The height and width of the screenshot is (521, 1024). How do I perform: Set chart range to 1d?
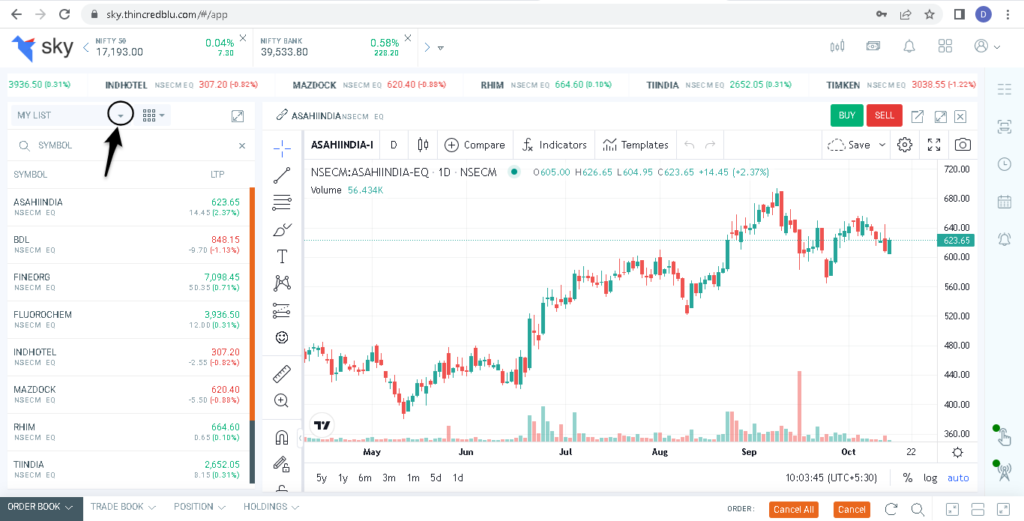click(x=458, y=478)
